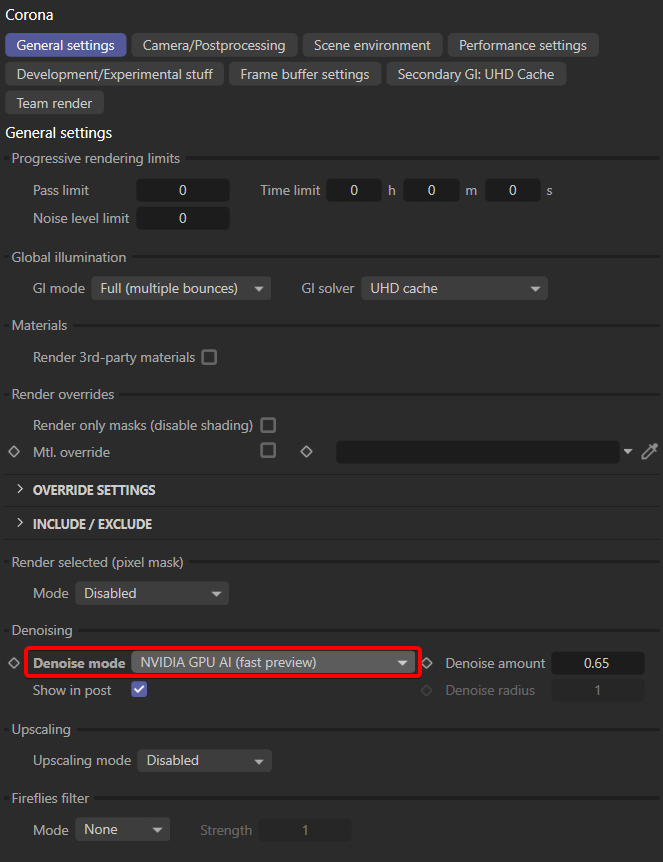Click the Corona title text
Viewport: 663px width, 862px height.
coord(29,15)
